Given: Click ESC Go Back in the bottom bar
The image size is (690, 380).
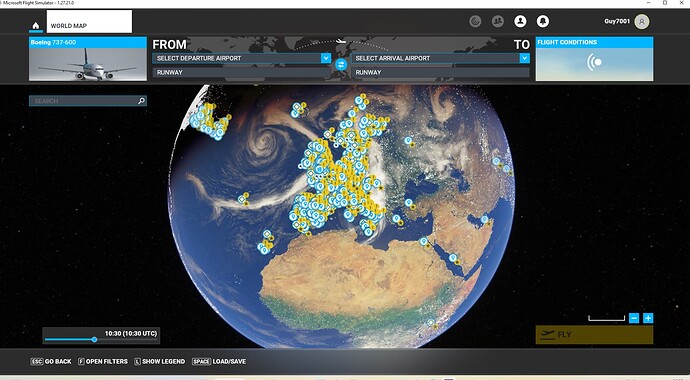Looking at the screenshot, I should pyautogui.click(x=51, y=362).
